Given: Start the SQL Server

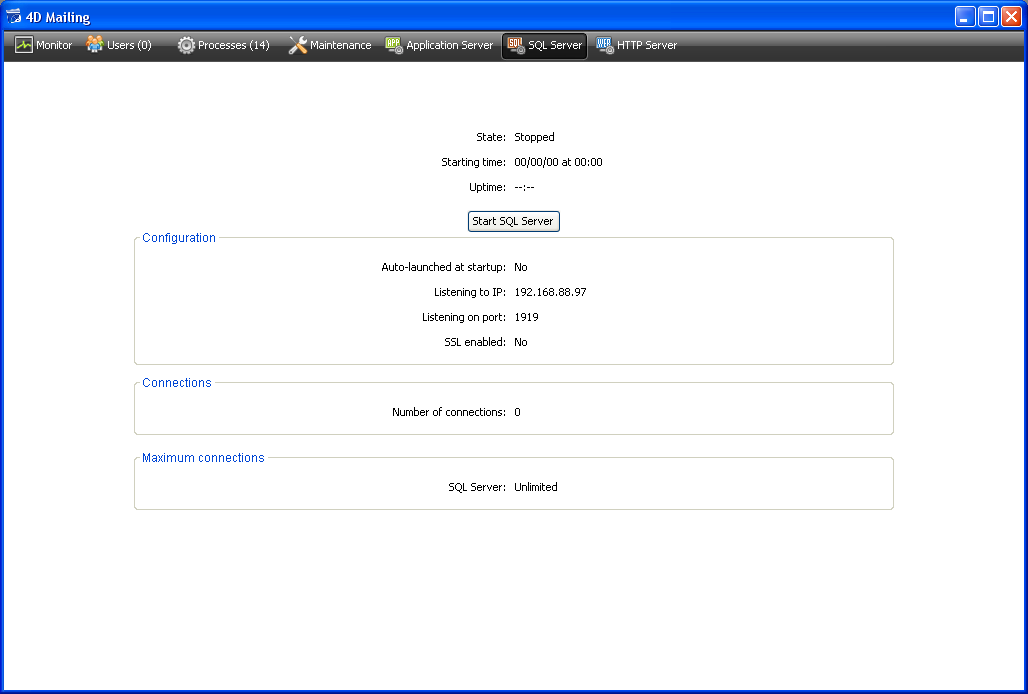Looking at the screenshot, I should (513, 222).
